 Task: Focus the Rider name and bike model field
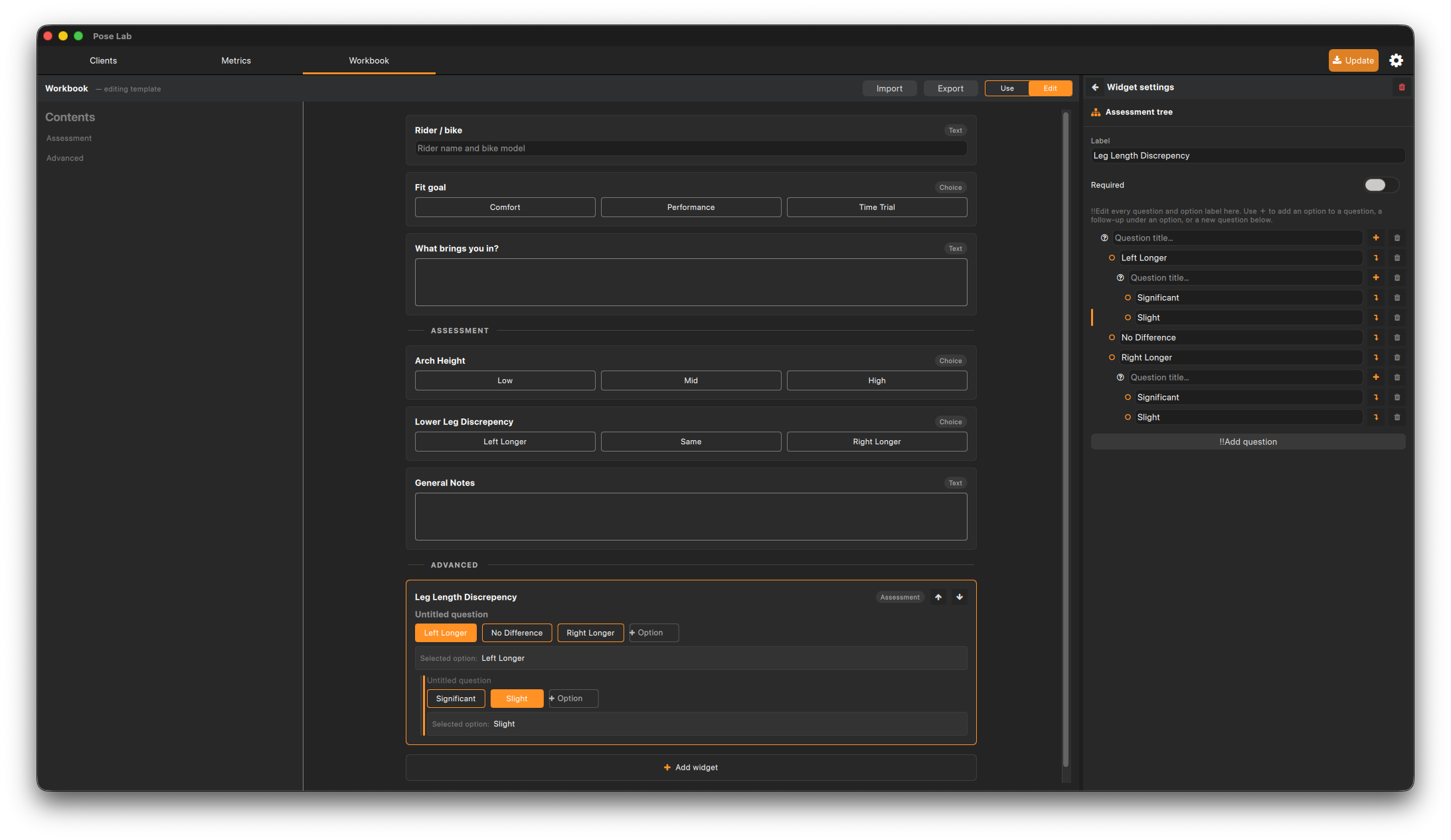(691, 148)
